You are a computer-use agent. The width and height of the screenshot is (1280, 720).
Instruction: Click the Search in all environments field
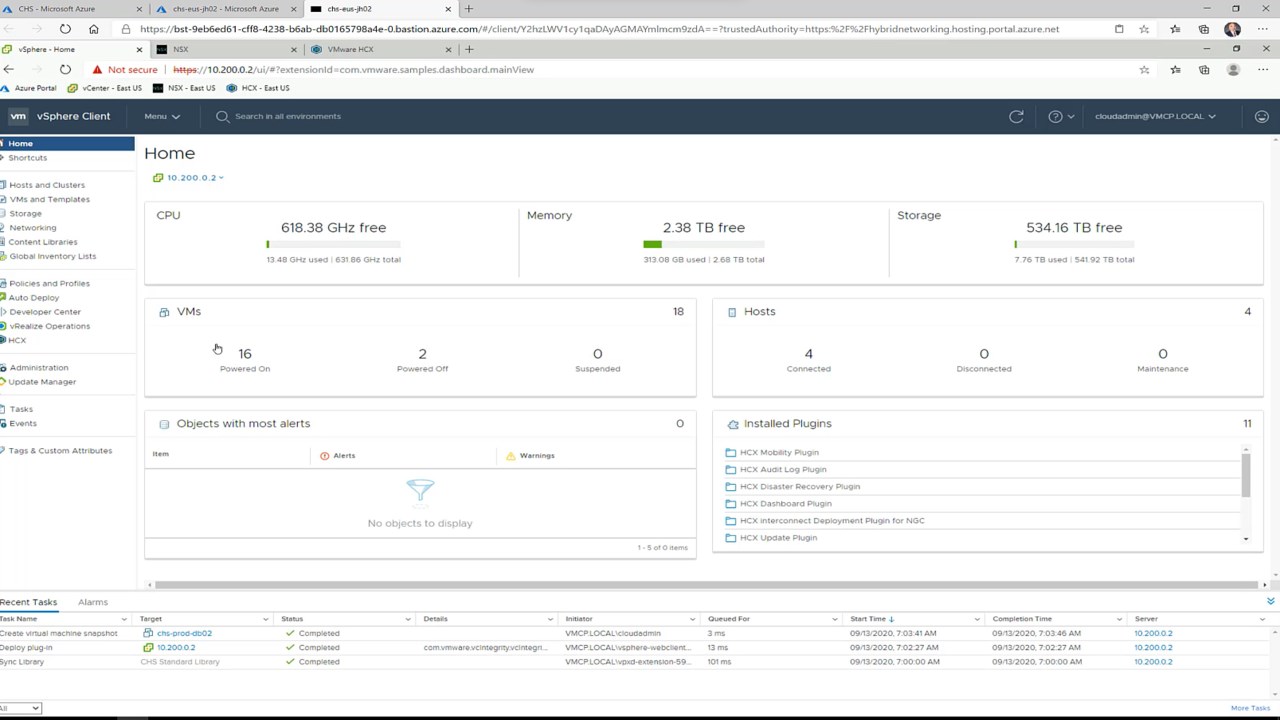288,116
